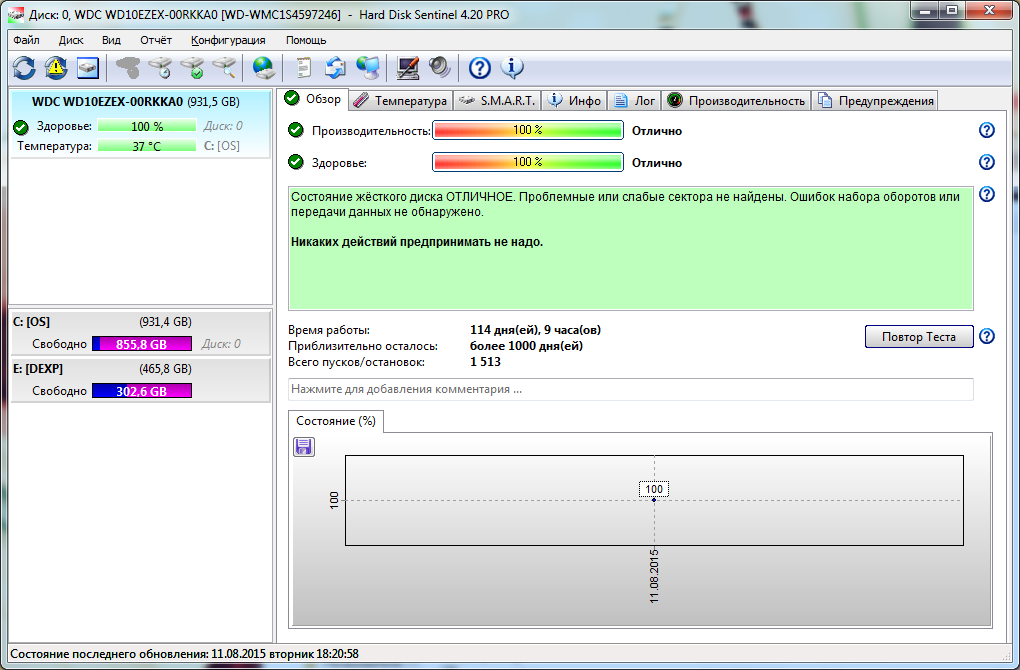Click help icon next to Повтор Теста

click(x=987, y=336)
